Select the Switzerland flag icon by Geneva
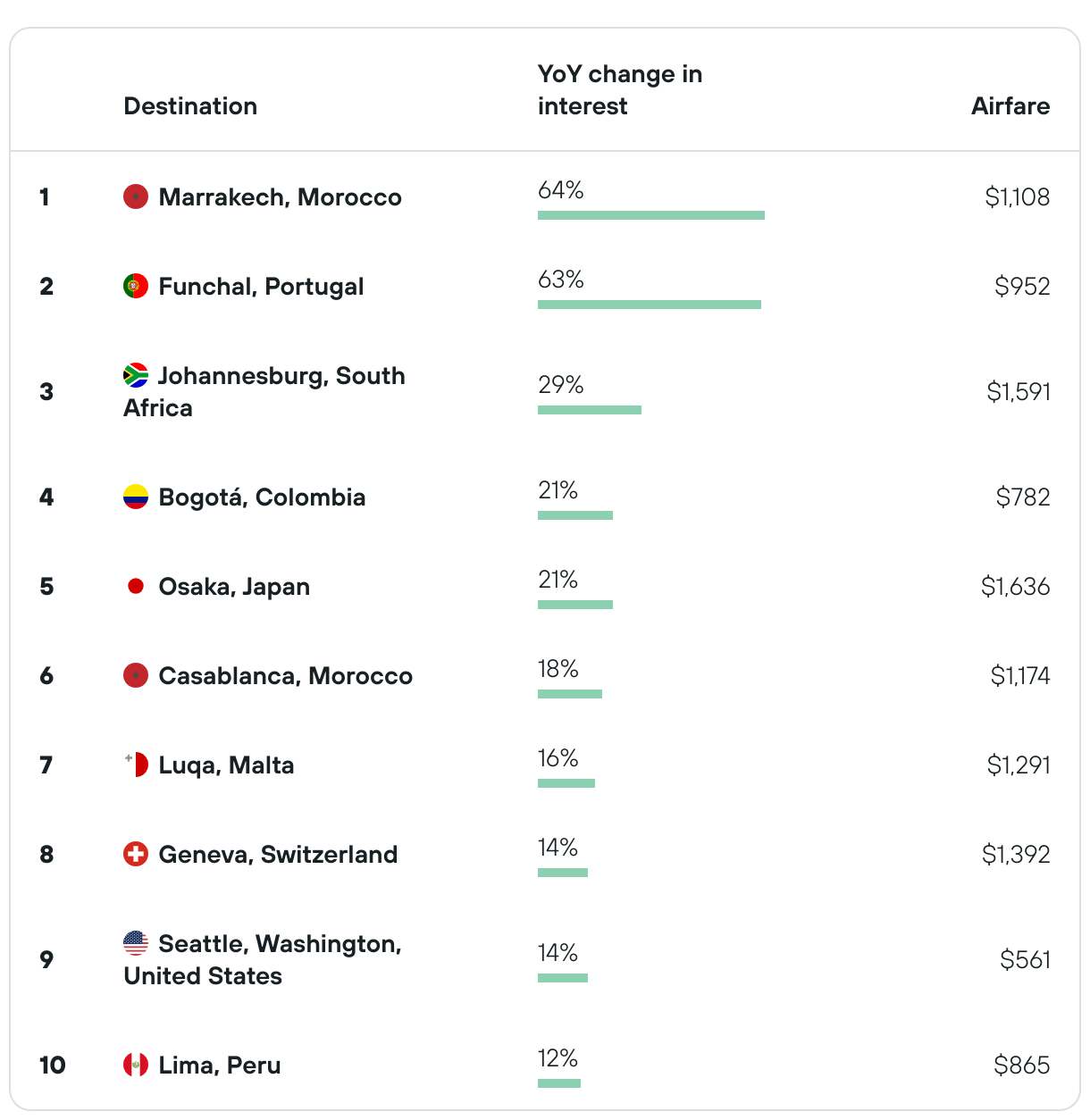The image size is (1090, 1120). pos(136,854)
